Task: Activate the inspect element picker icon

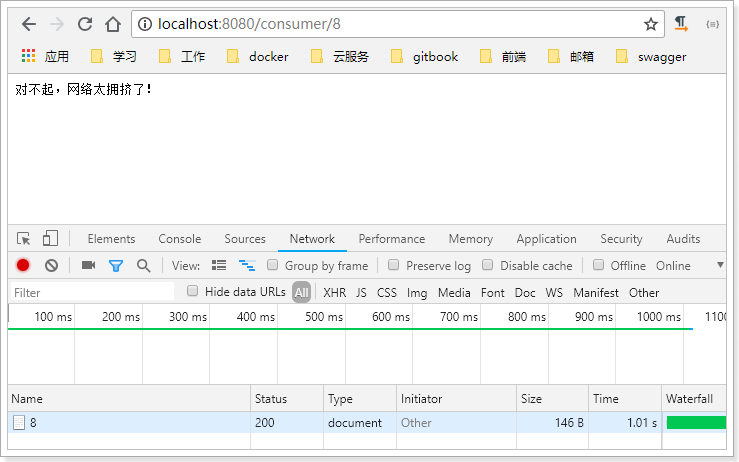Action: (24, 239)
